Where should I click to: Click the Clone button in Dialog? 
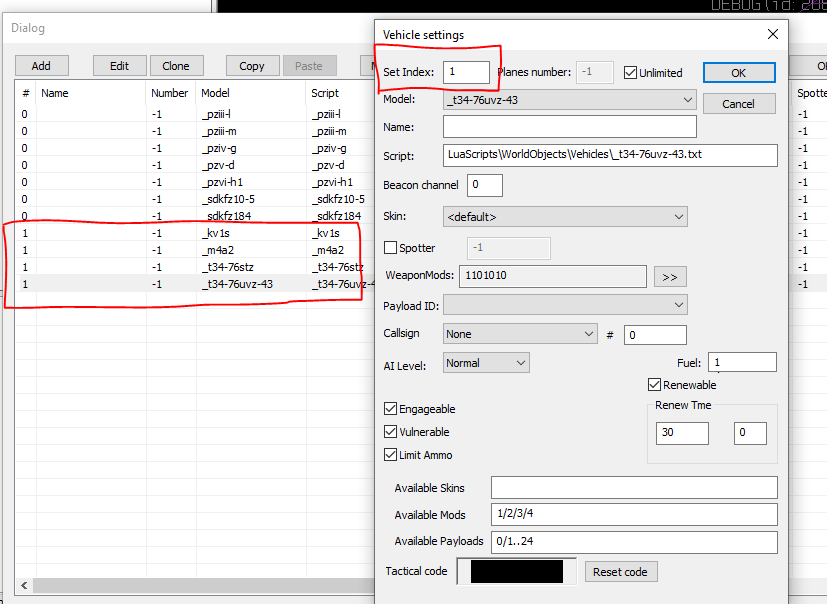click(176, 66)
